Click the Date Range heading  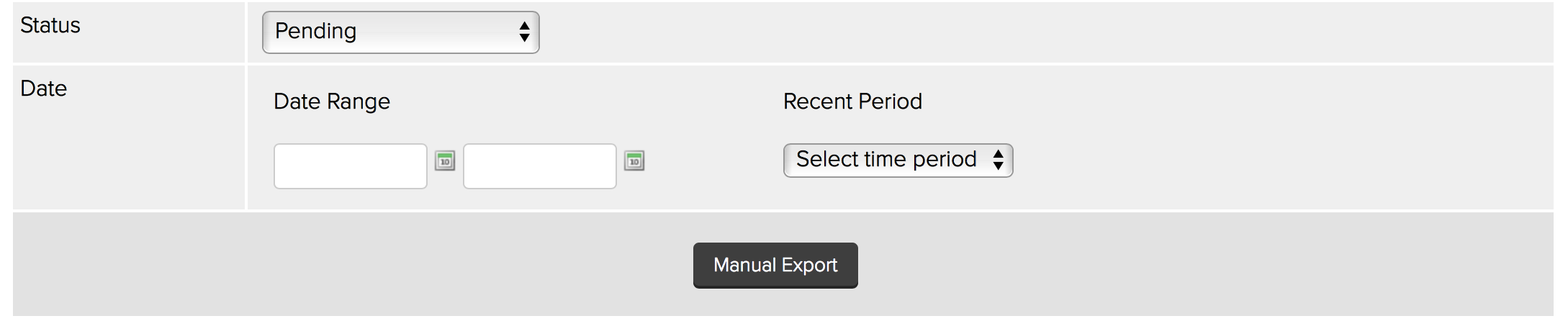[x=332, y=101]
